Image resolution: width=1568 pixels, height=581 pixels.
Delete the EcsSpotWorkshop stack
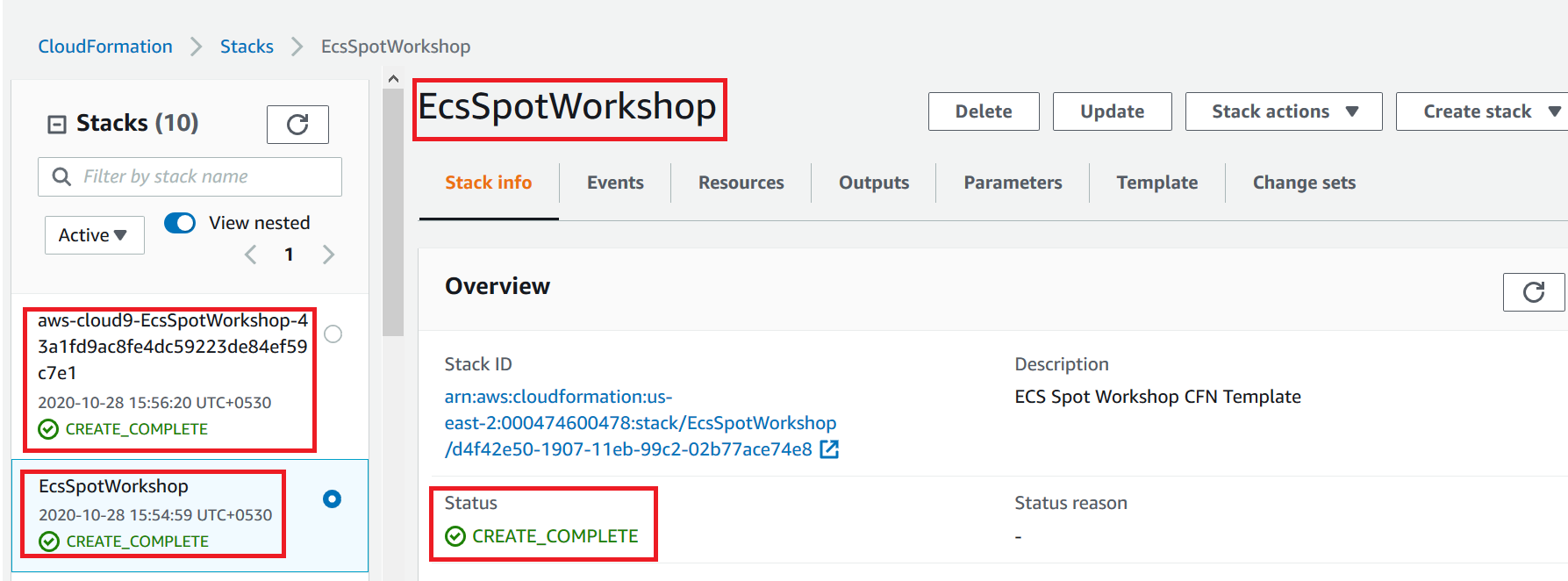point(984,111)
